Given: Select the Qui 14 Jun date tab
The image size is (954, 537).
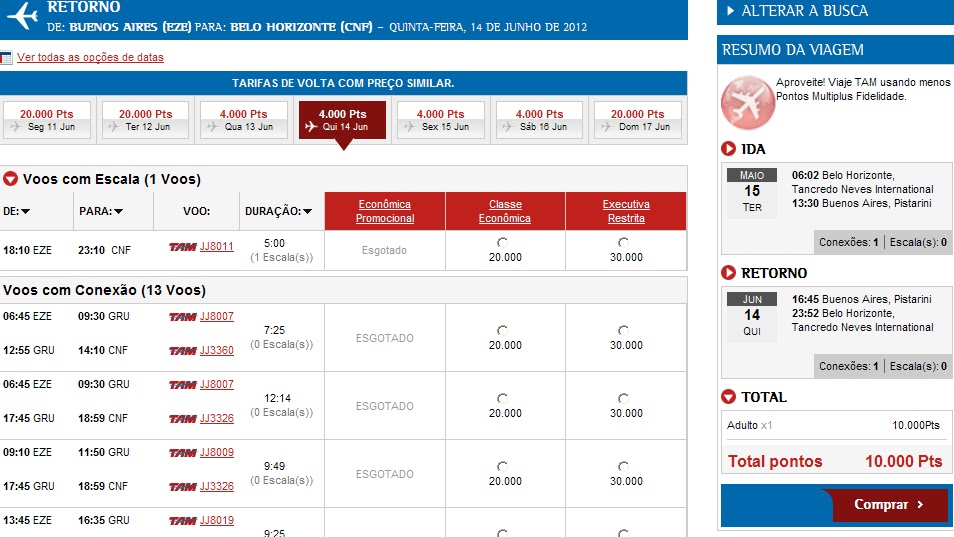Looking at the screenshot, I should (343, 120).
